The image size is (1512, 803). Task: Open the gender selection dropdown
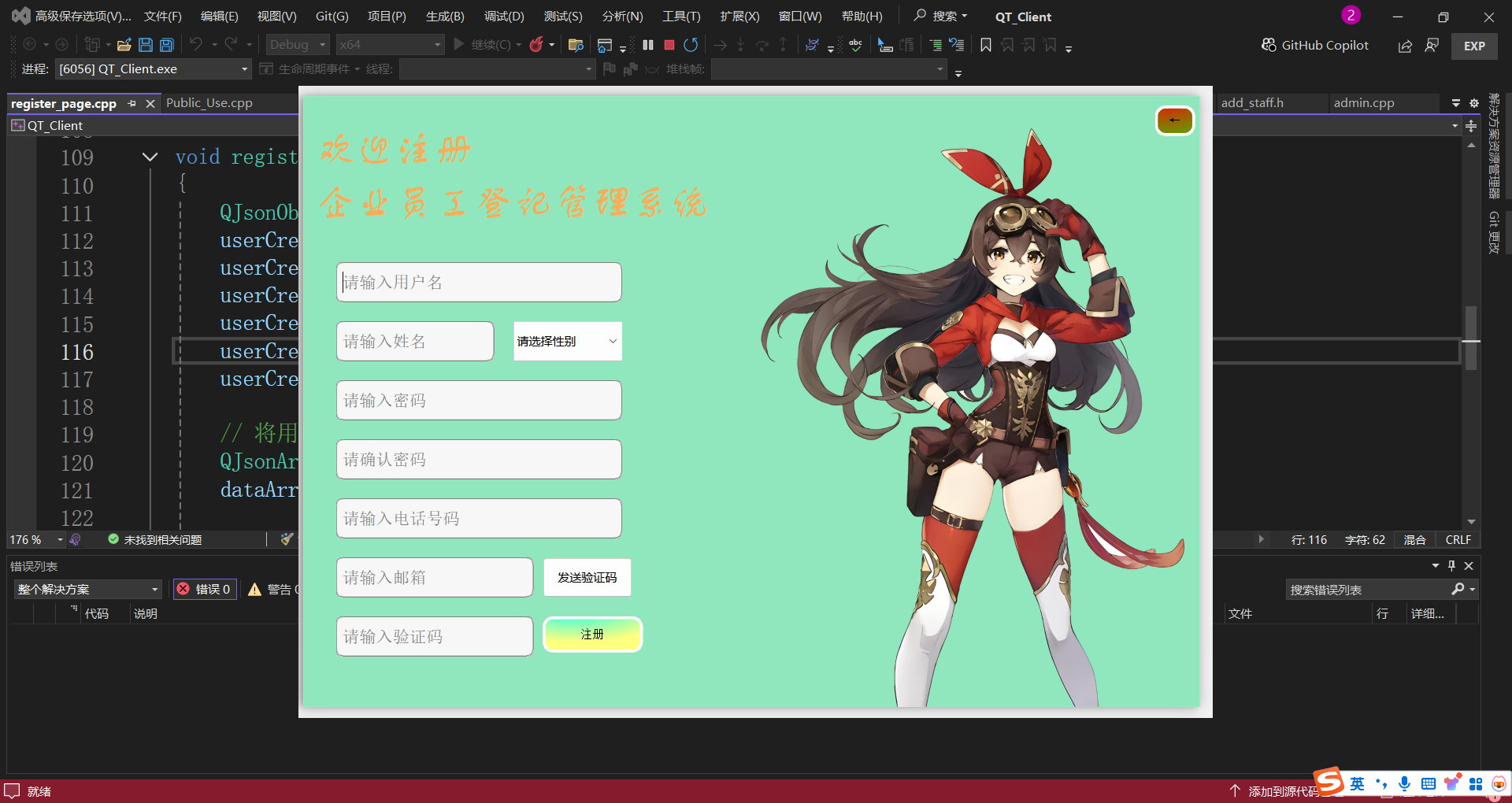click(x=567, y=341)
